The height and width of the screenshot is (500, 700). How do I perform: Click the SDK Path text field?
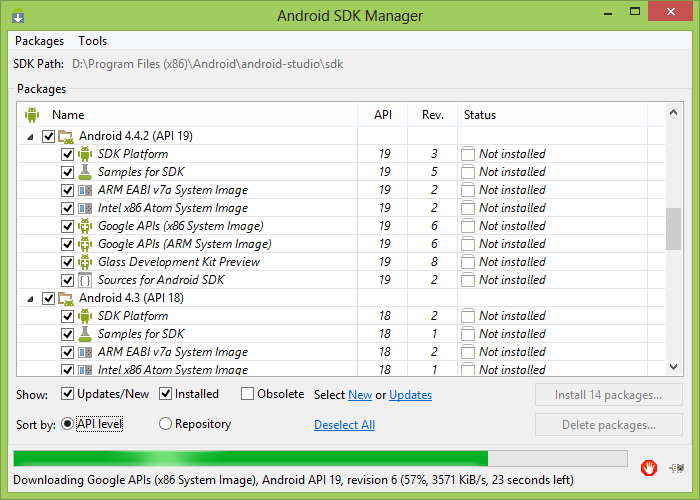208,64
